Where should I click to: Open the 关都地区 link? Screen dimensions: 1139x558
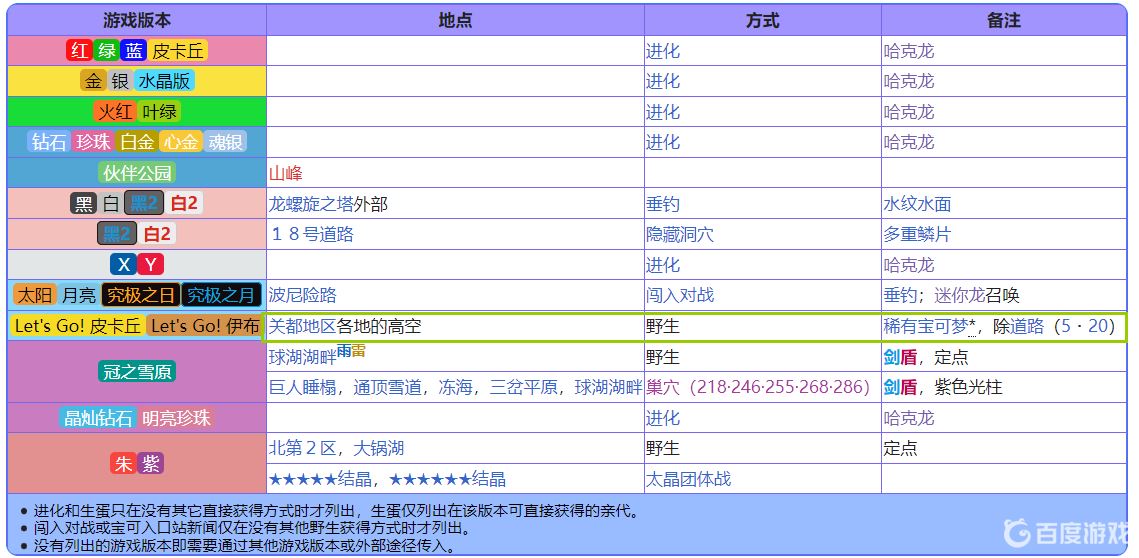(x=303, y=327)
